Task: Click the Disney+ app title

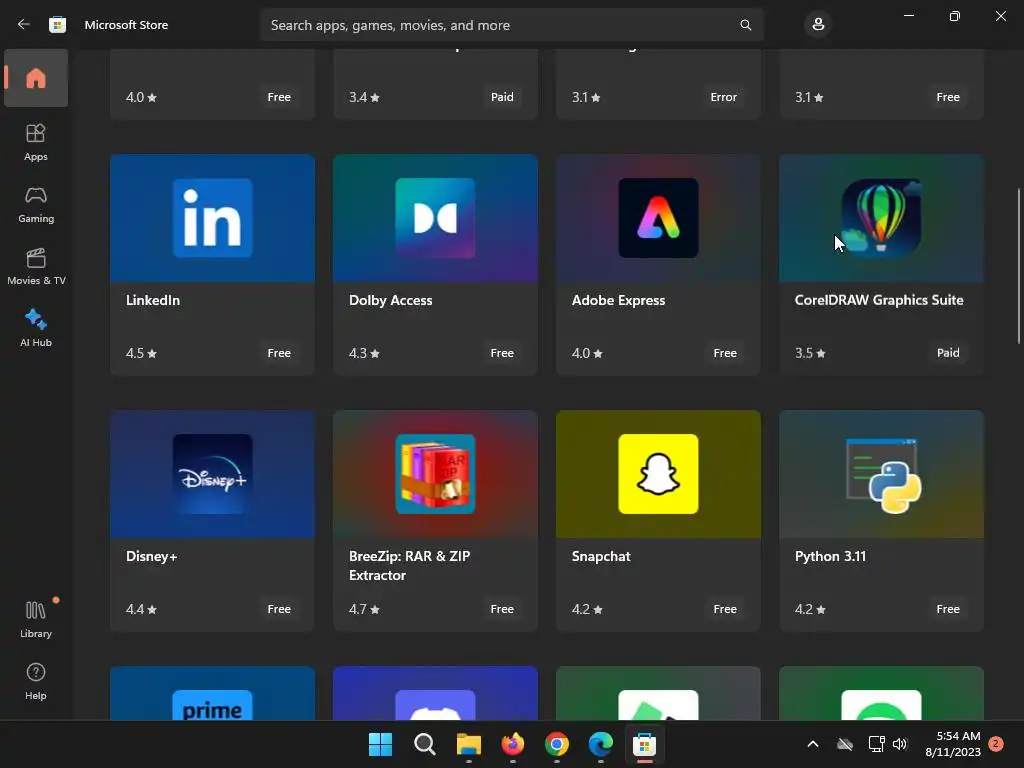Action: click(152, 556)
